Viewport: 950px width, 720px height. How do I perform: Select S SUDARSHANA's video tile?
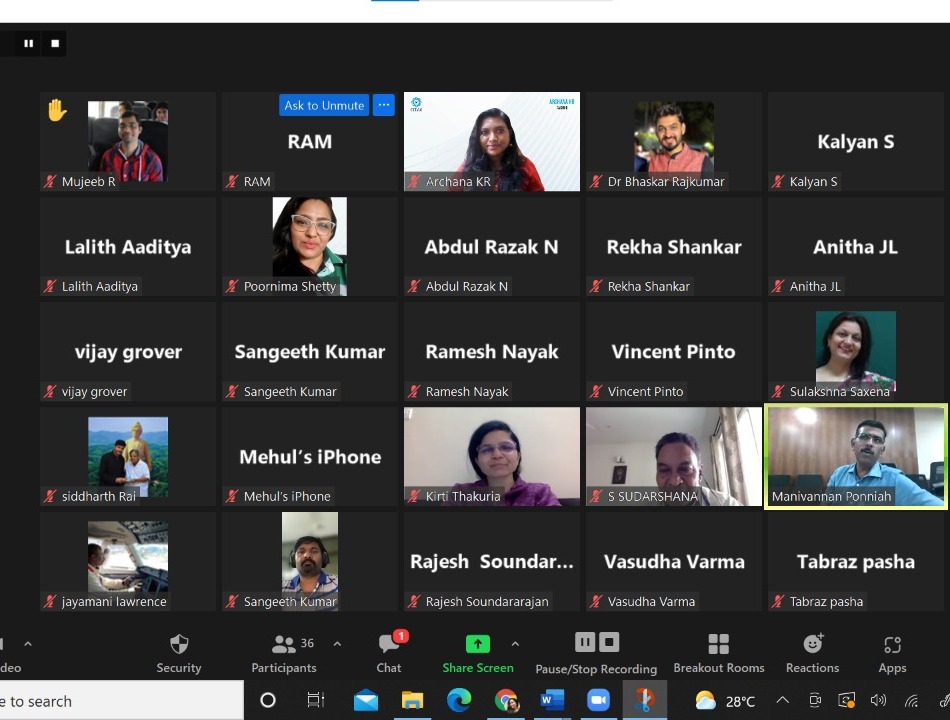[x=674, y=456]
